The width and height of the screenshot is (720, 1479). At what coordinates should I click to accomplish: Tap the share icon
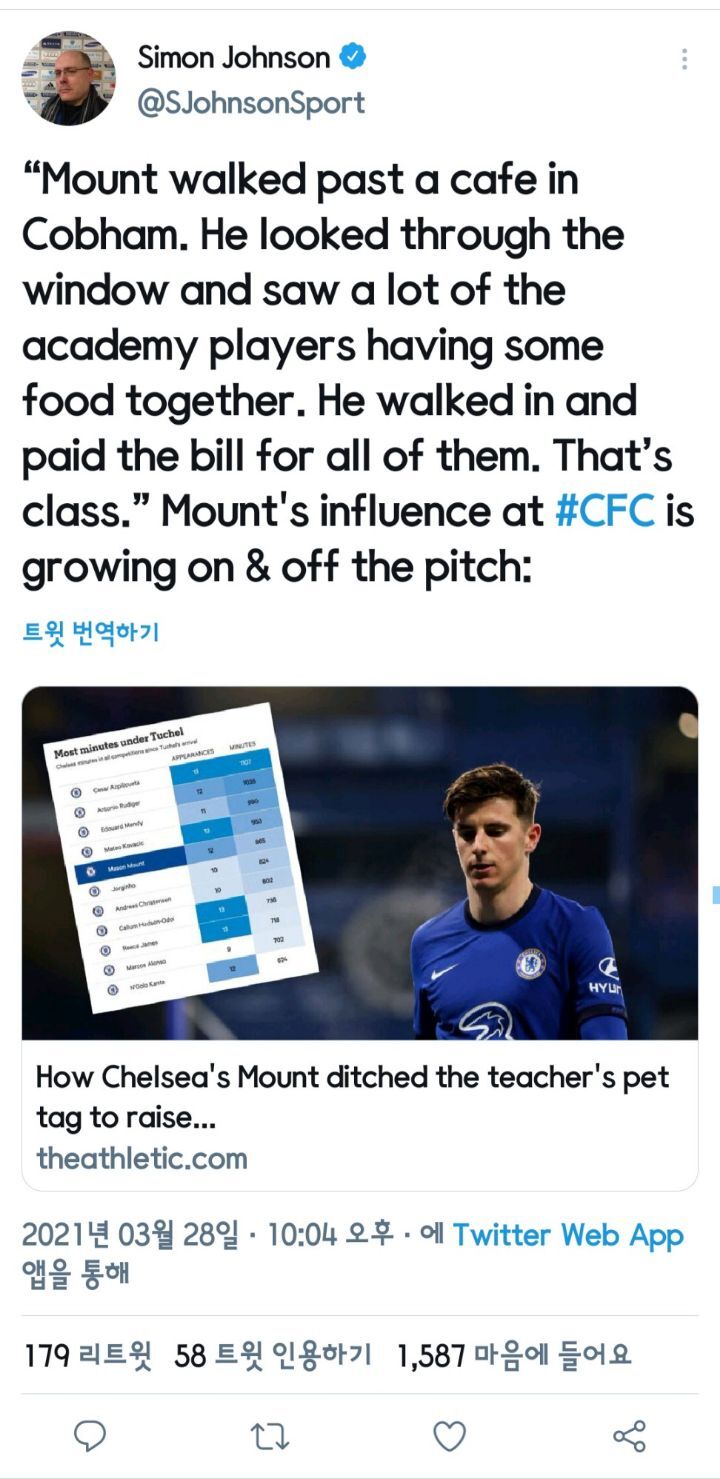click(629, 1436)
